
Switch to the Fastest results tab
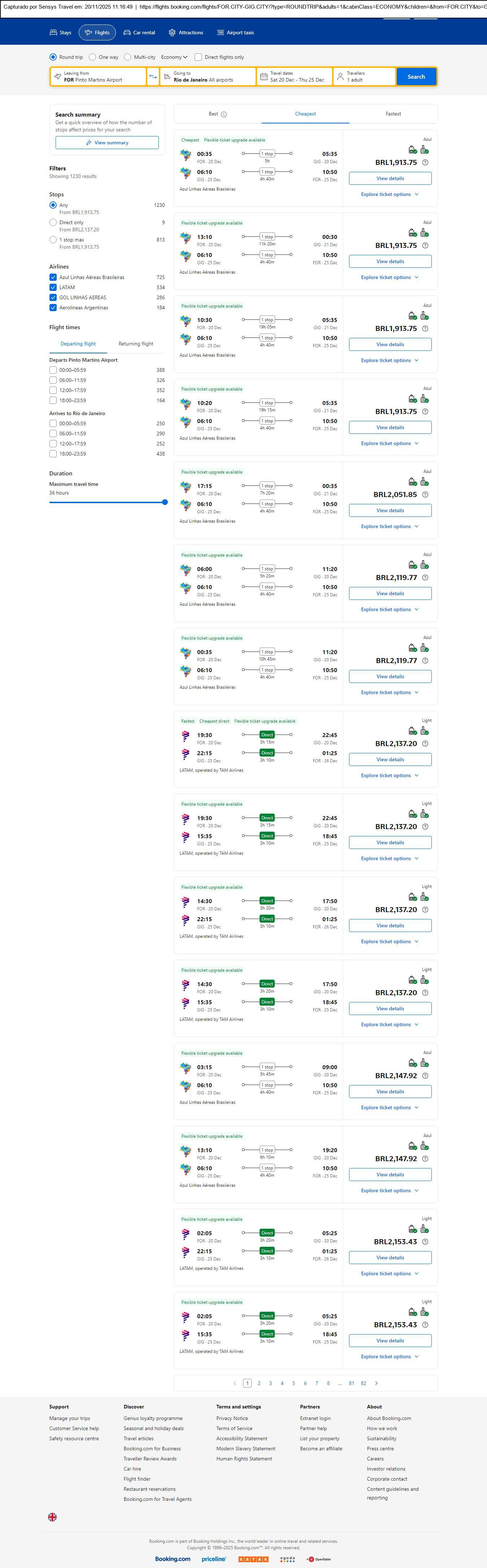393,114
